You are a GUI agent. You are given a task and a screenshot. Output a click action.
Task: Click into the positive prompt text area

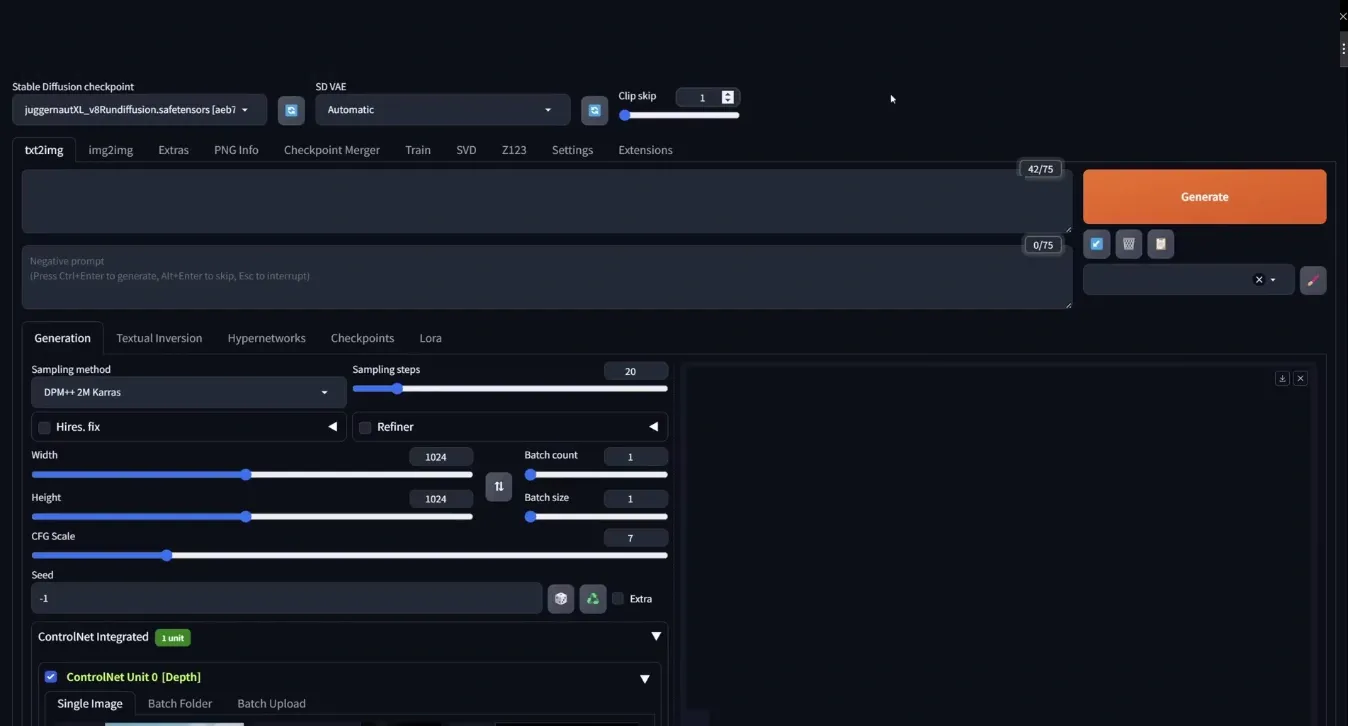[547, 202]
